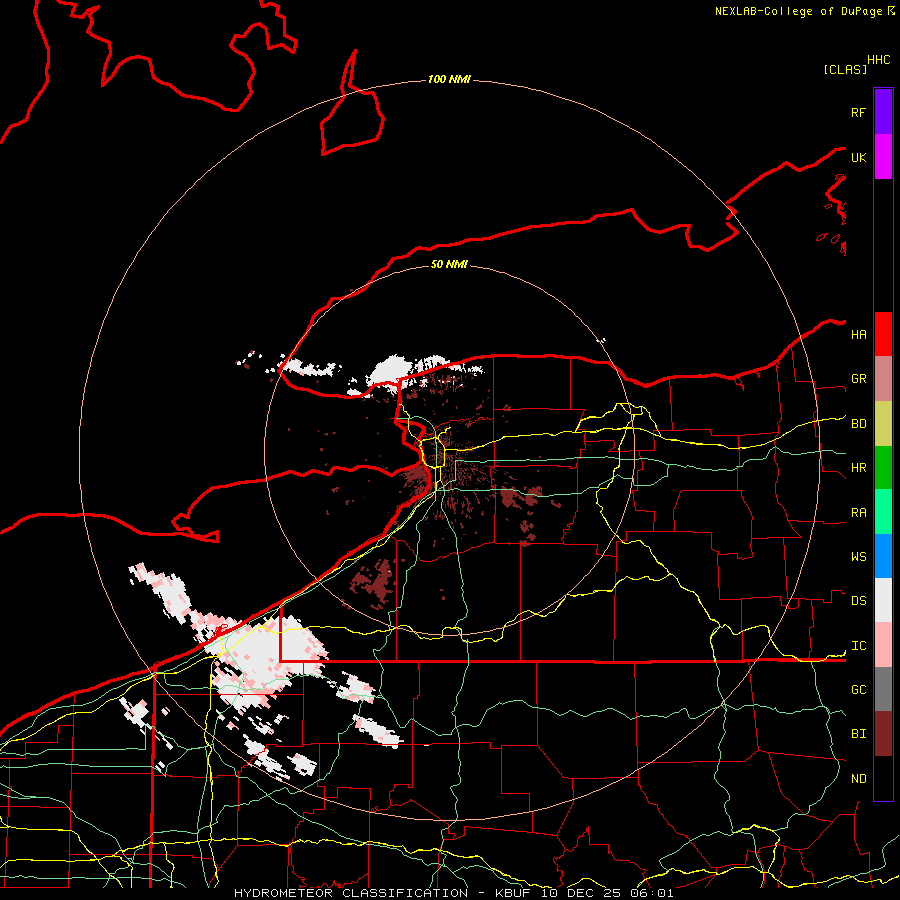
Task: Click the GC legend label
Action: click(x=858, y=689)
